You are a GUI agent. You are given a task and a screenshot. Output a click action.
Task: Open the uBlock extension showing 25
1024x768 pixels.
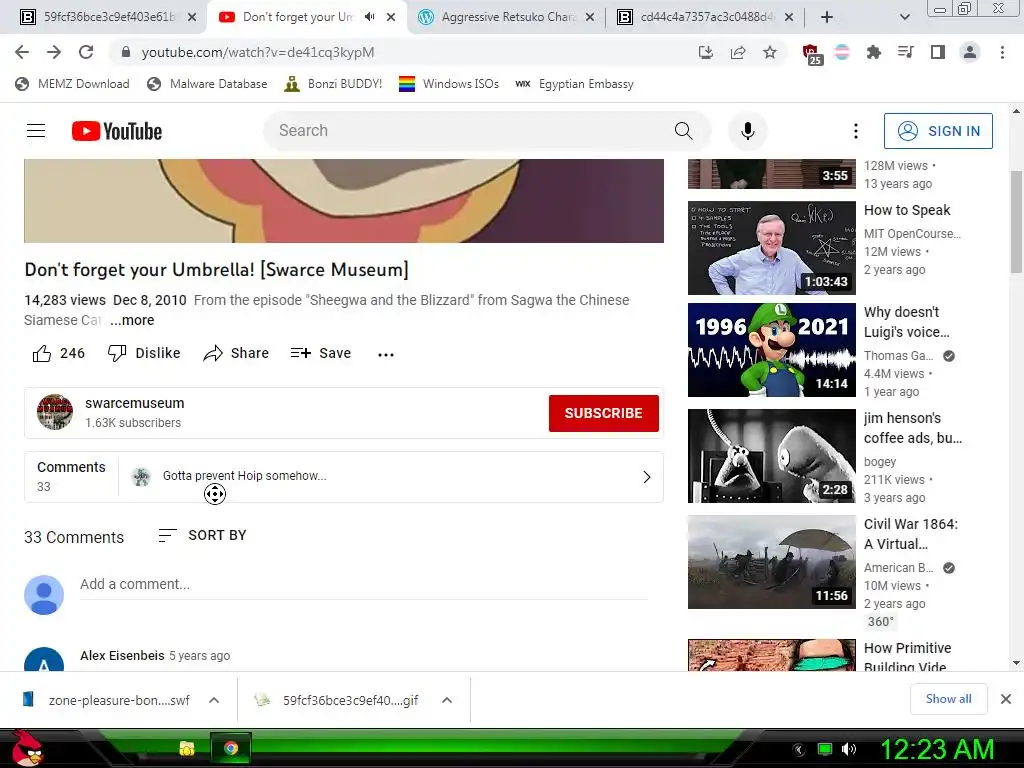click(x=810, y=54)
